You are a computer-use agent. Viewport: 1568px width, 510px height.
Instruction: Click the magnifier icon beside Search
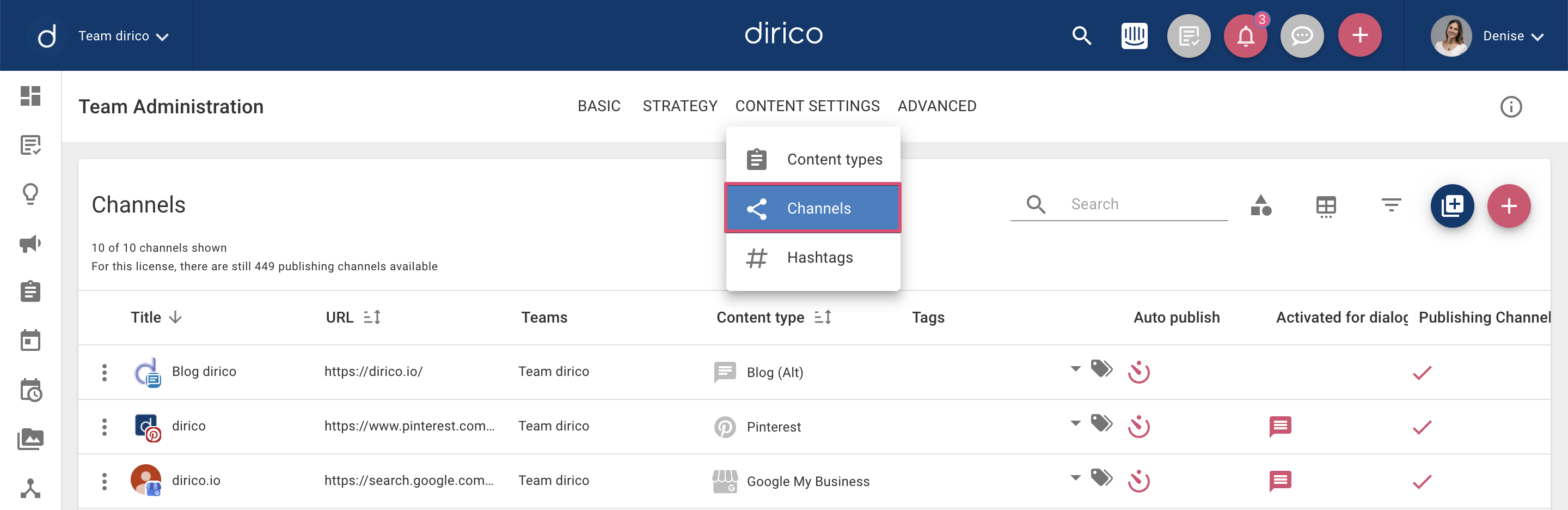click(x=1036, y=204)
